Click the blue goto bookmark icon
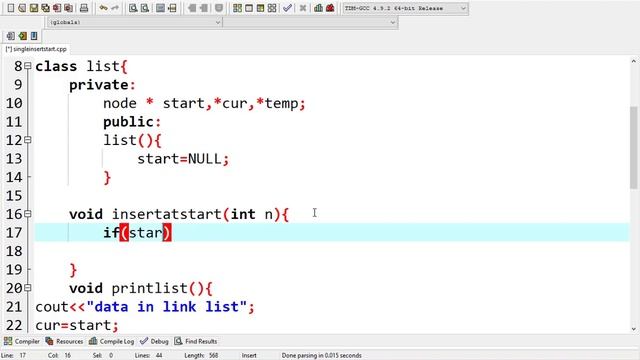Image resolution: width=640 pixels, height=360 pixels. click(x=34, y=36)
